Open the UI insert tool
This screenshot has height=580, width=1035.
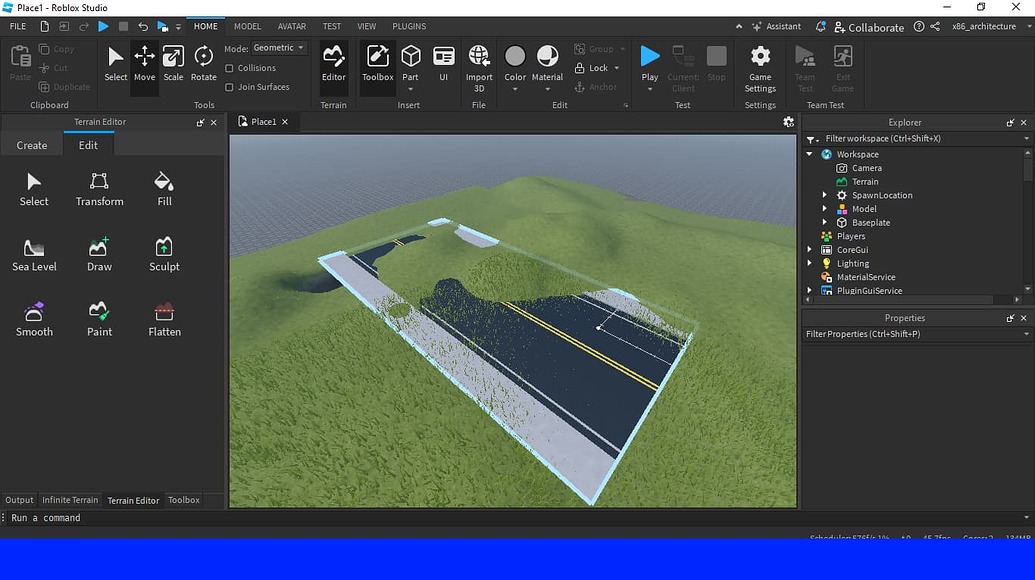point(444,64)
